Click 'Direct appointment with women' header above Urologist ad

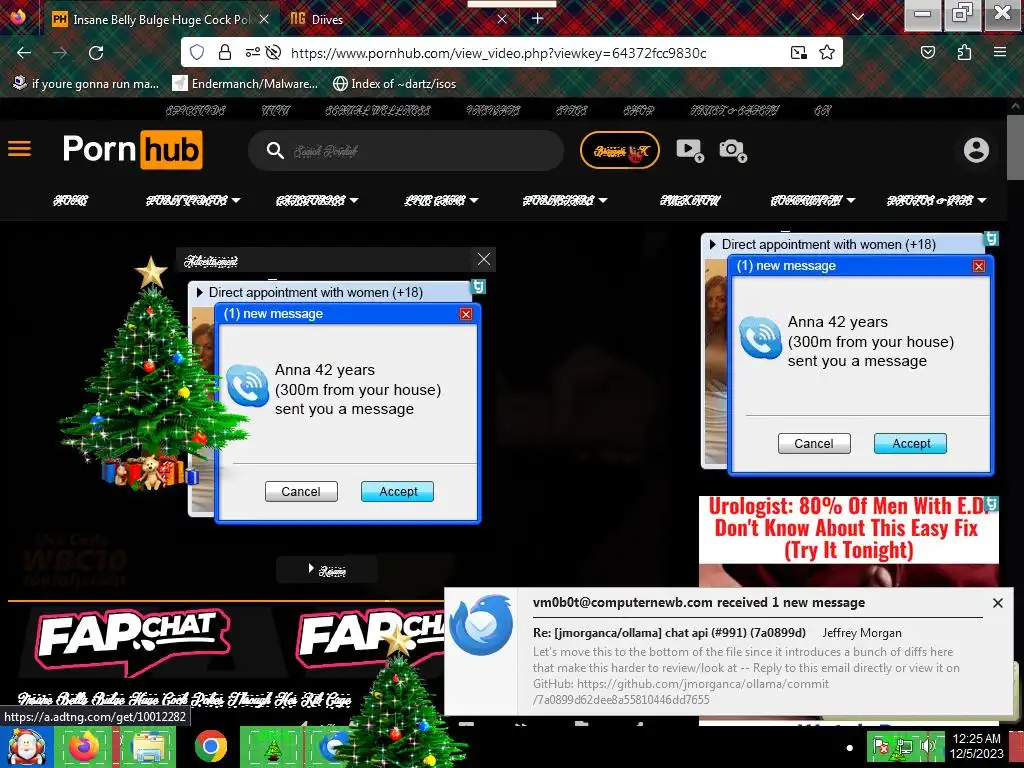click(829, 244)
